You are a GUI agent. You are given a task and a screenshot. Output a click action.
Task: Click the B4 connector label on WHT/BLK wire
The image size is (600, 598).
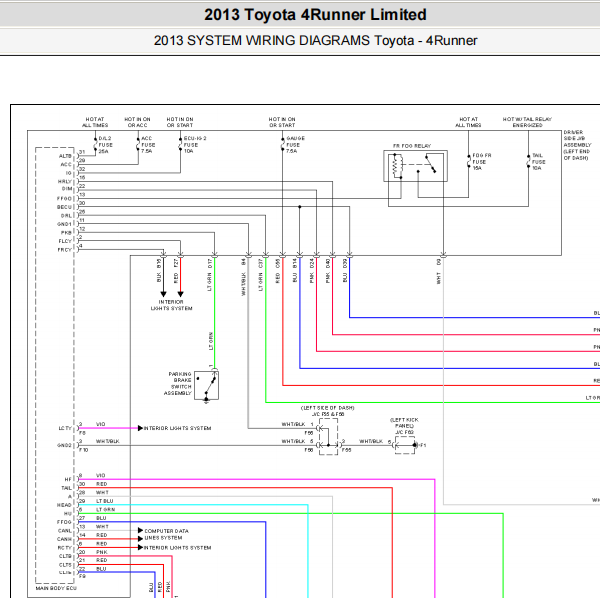click(243, 262)
